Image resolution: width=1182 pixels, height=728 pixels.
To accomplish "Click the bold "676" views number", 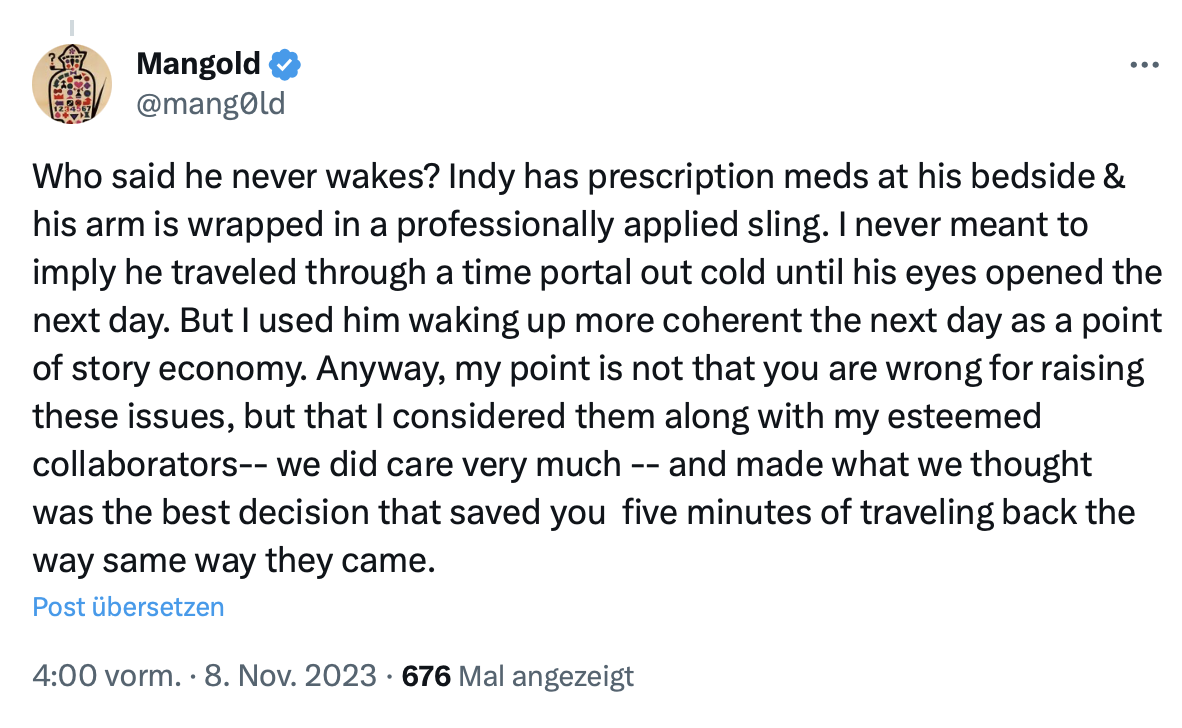I will 426,677.
